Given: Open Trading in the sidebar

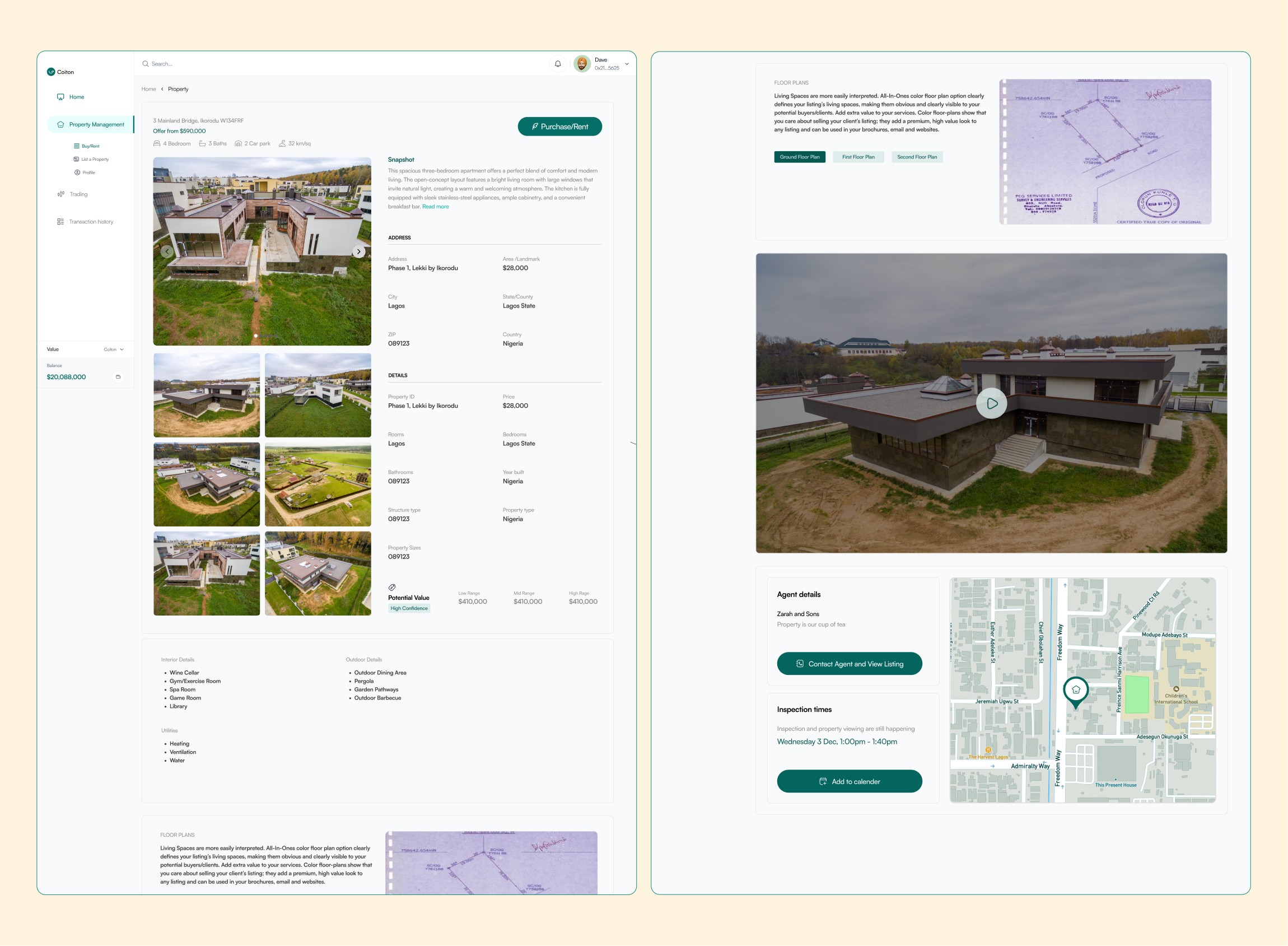Looking at the screenshot, I should (78, 194).
